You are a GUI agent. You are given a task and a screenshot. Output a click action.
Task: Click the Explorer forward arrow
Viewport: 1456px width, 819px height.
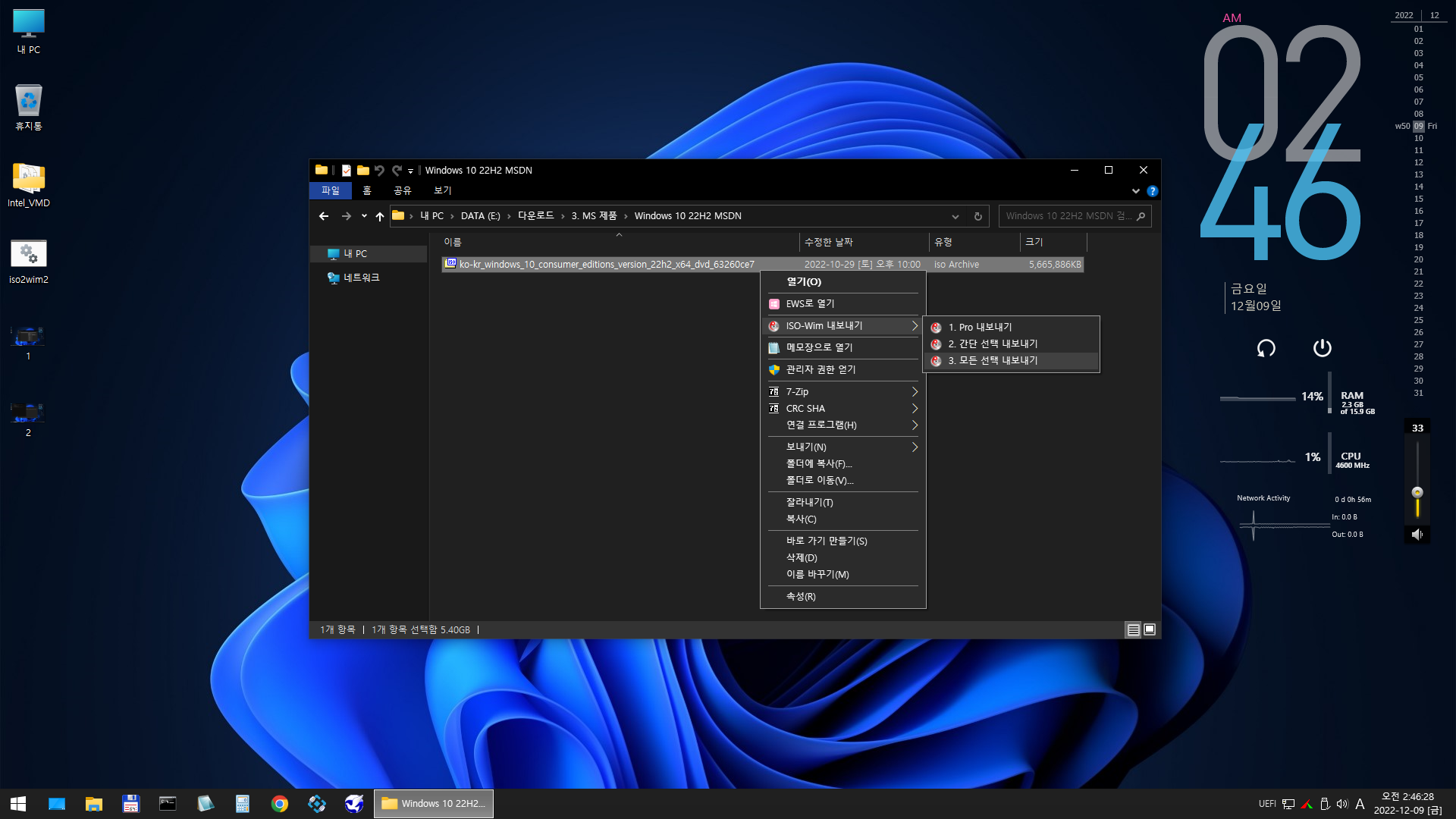coord(347,216)
